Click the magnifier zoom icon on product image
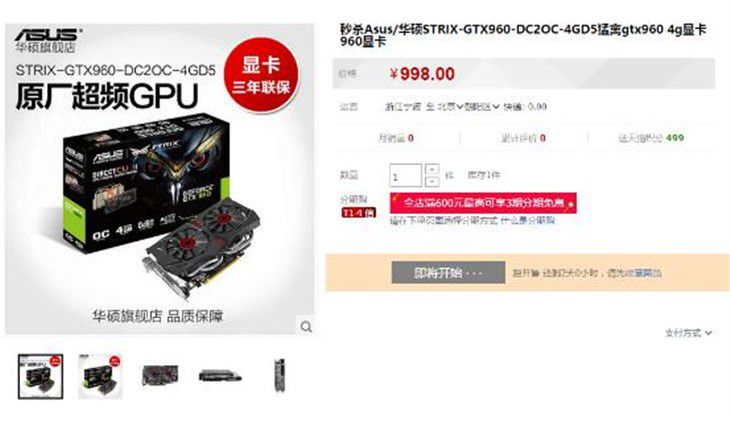 306,326
